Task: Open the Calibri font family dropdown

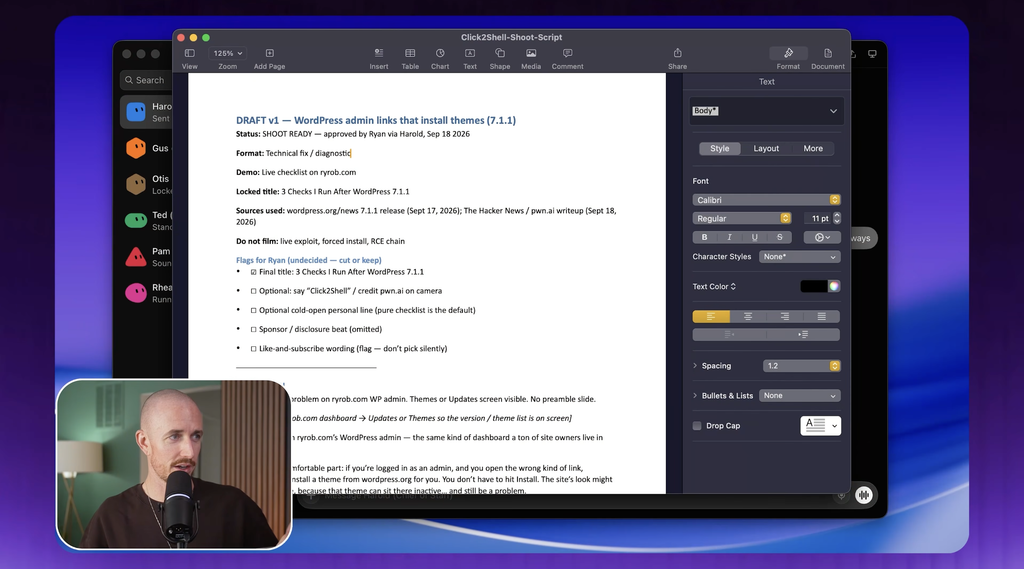Action: click(766, 200)
